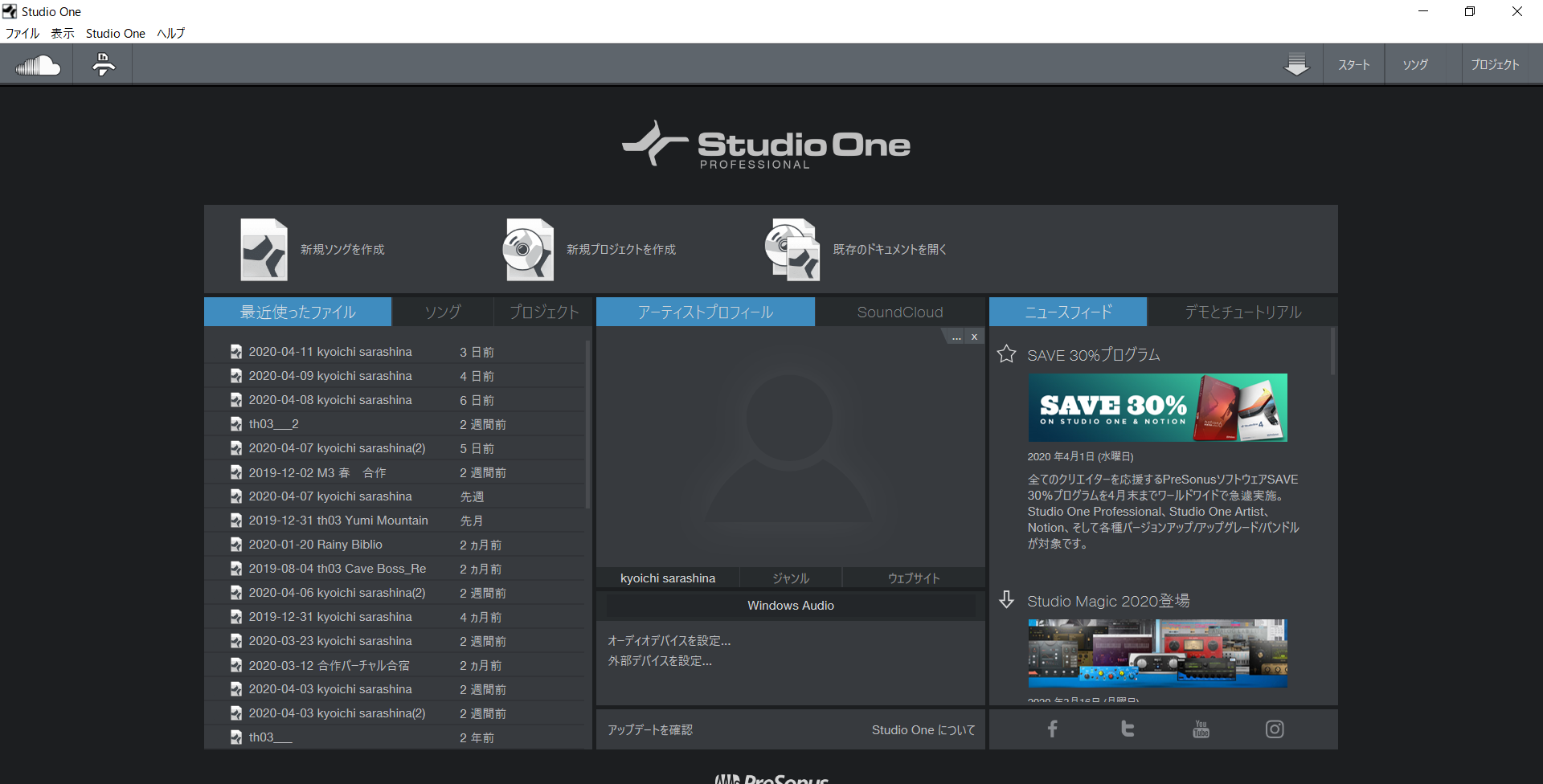Click the recent files list scrollbar
The height and width of the screenshot is (784, 1543).
[x=588, y=424]
